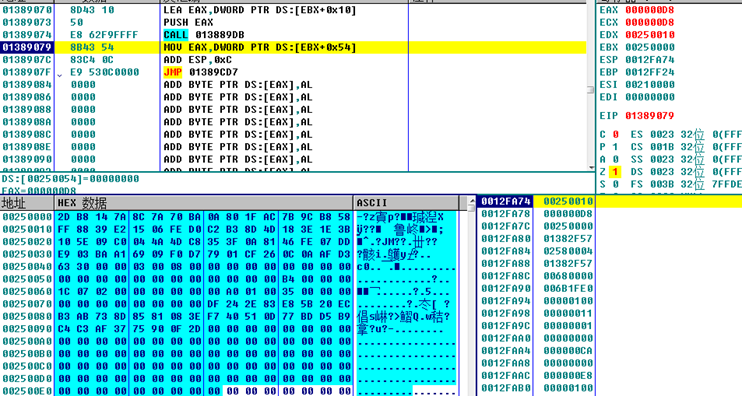Select MOV EAX,DWORD PTR DS:[EBX+0x54] instruction
Viewport: 742px width, 396px height.
click(x=260, y=47)
